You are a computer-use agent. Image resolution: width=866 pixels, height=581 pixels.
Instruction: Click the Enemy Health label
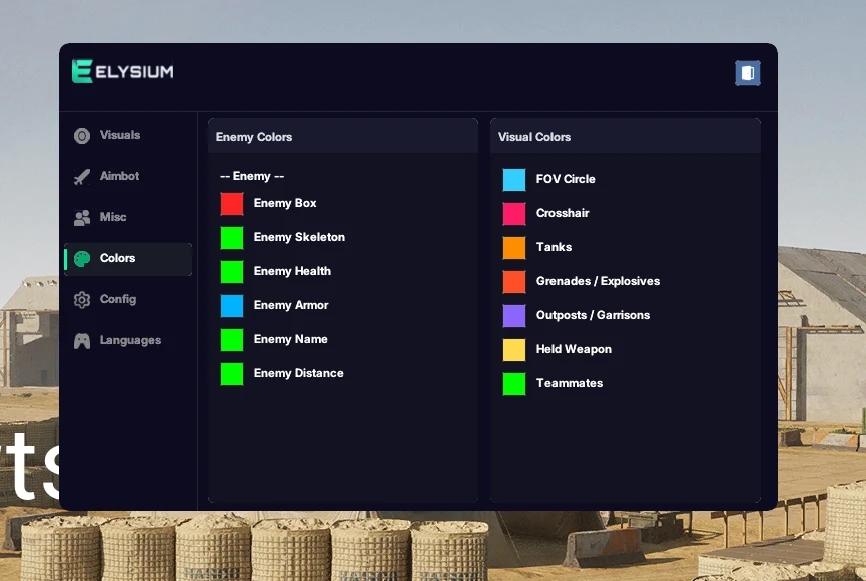click(x=292, y=271)
